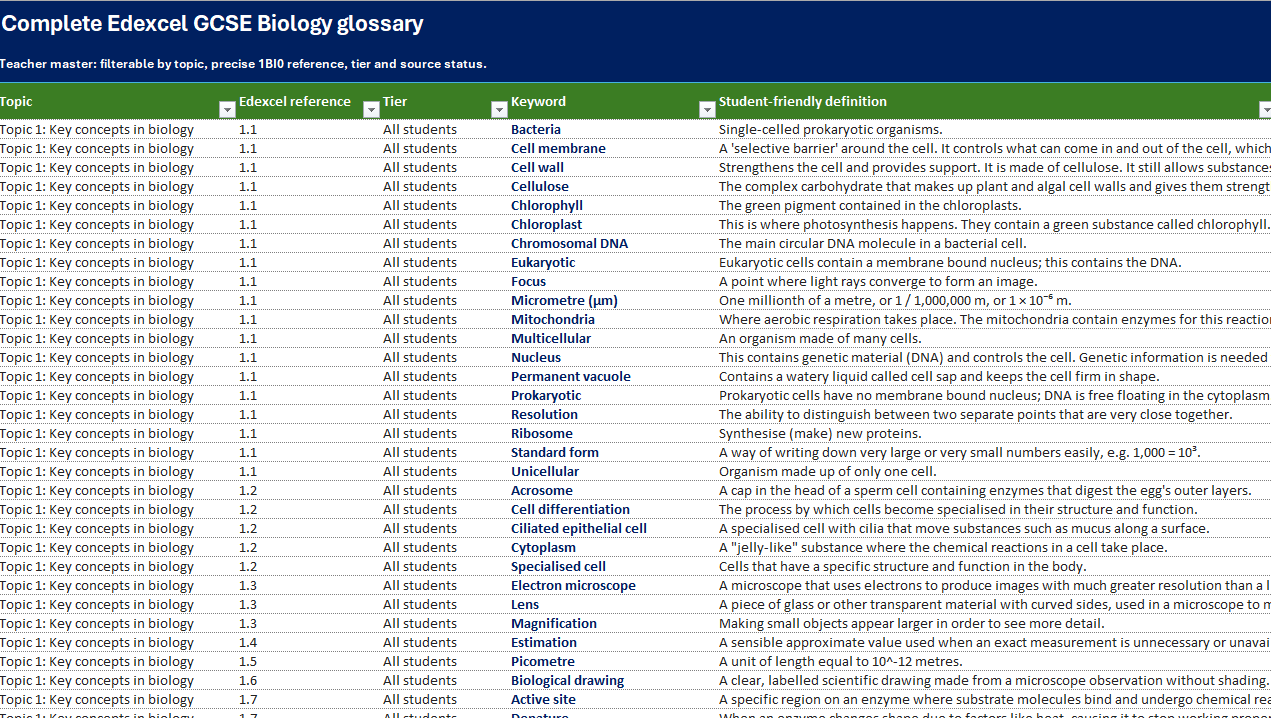Click 'All students' in the Active site row

pos(420,699)
